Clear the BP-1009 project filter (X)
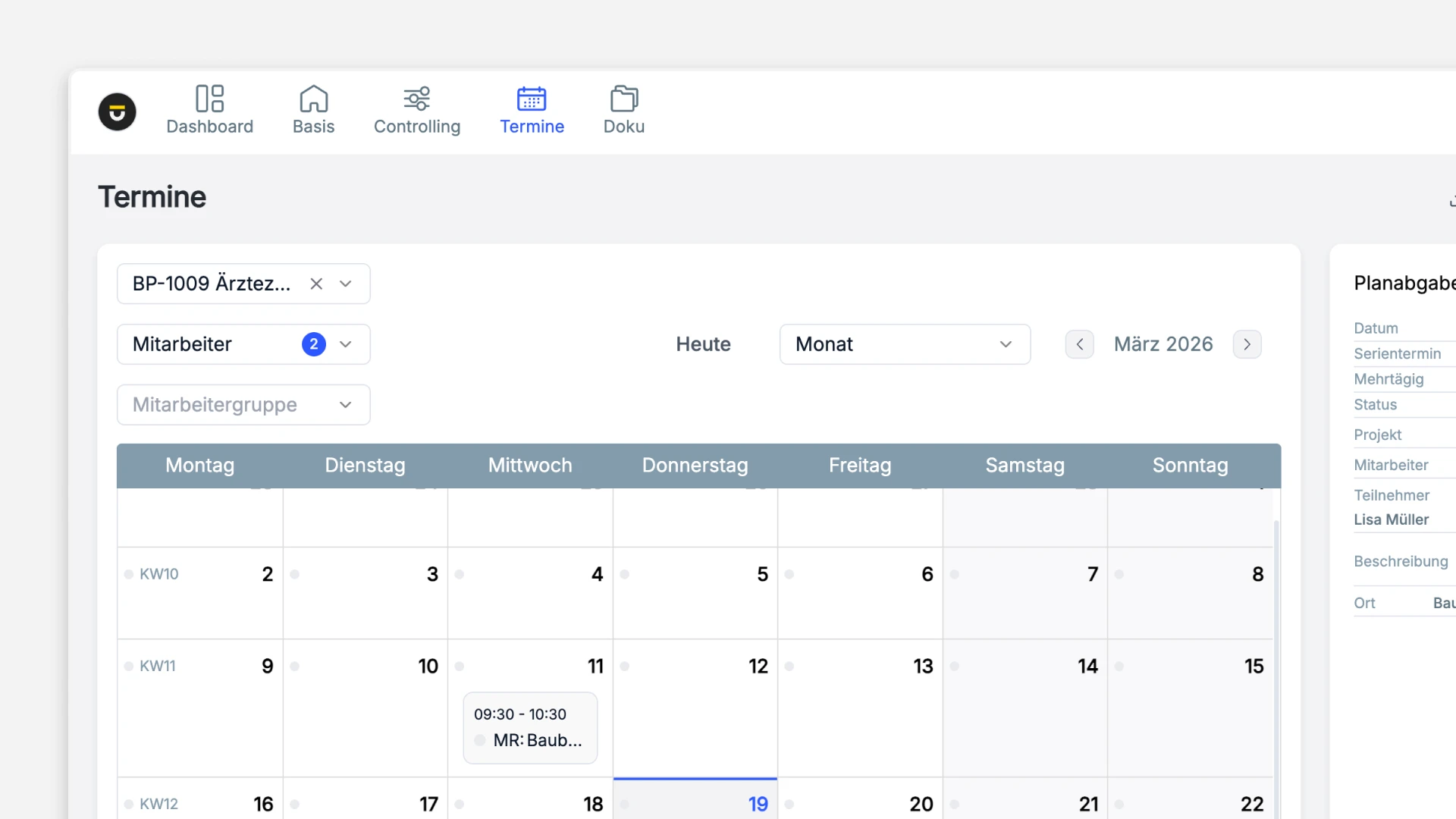 [316, 284]
